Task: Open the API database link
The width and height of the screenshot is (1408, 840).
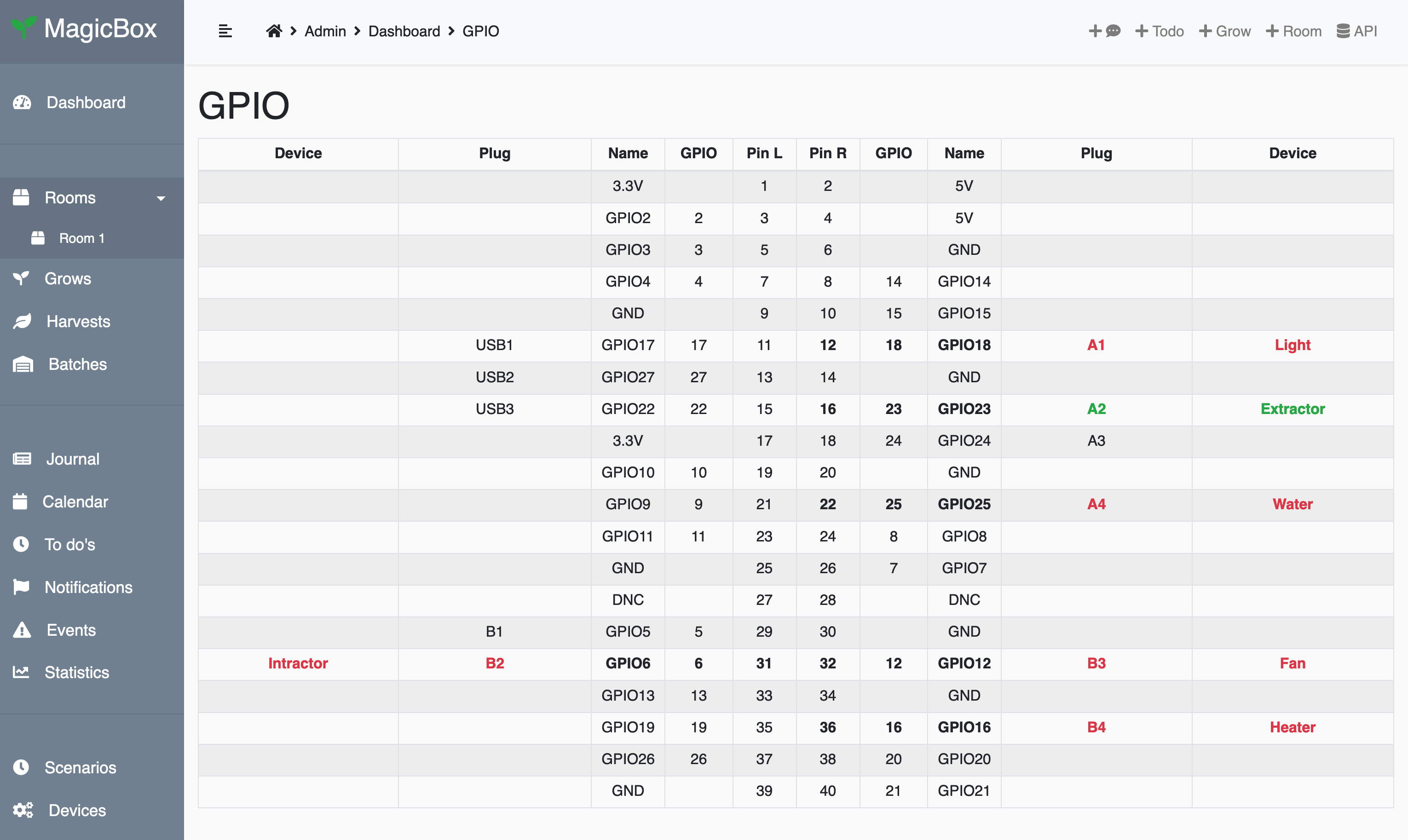Action: point(1356,31)
